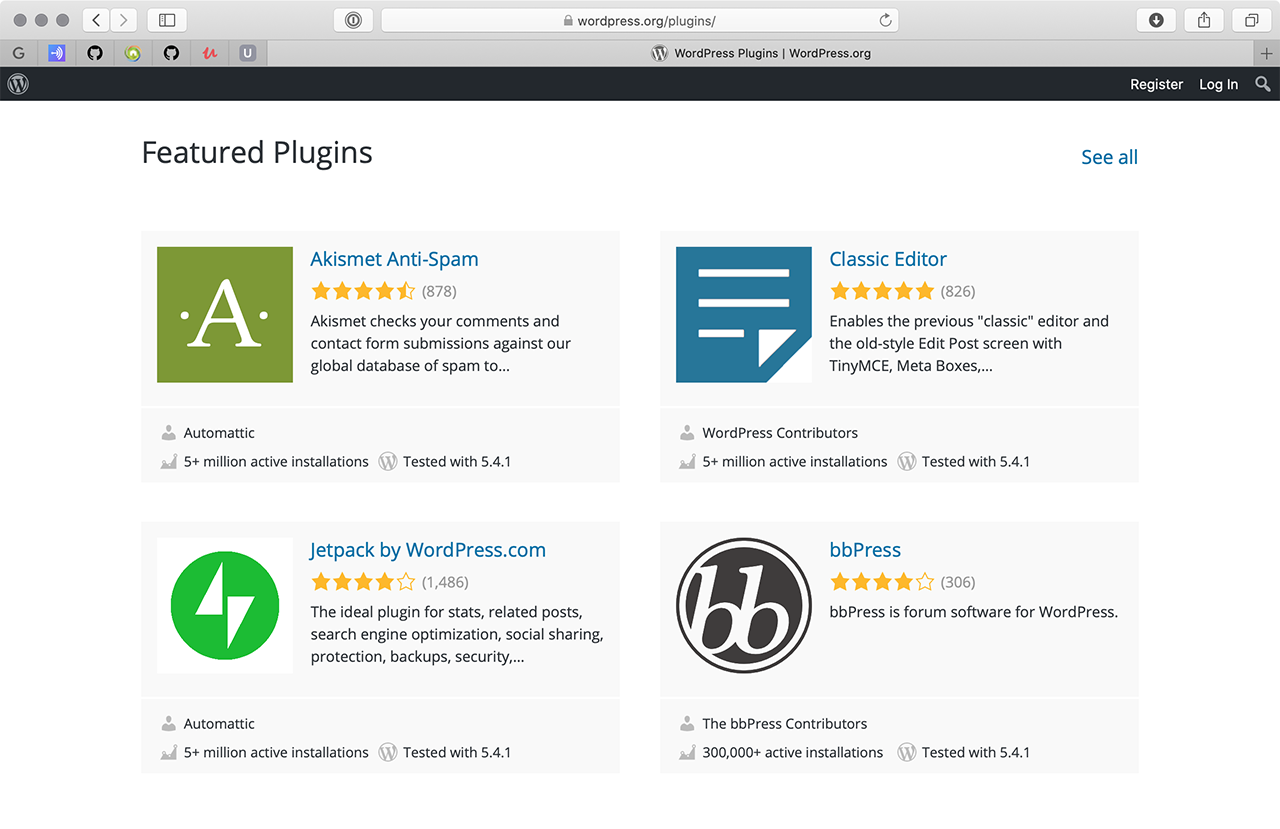Toggle the Safari sidebar button

167,20
